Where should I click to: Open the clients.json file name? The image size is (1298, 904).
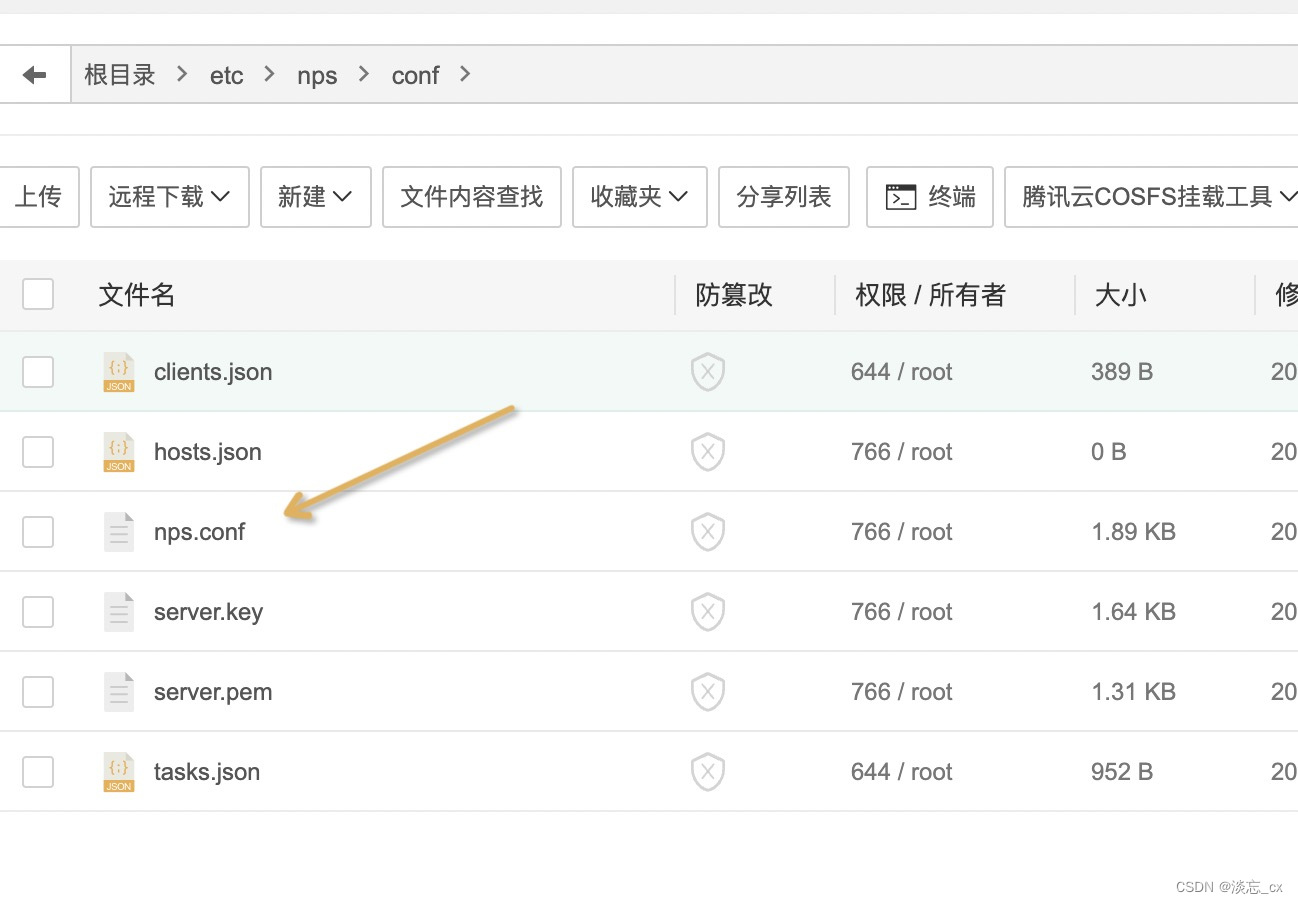213,372
